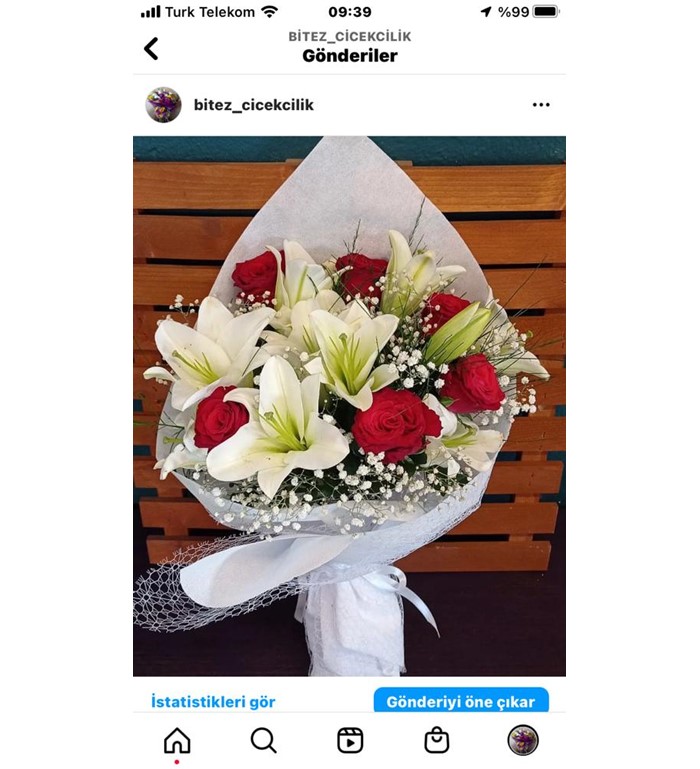
Task: Tap the cellular signal bars icon
Action: (x=151, y=11)
